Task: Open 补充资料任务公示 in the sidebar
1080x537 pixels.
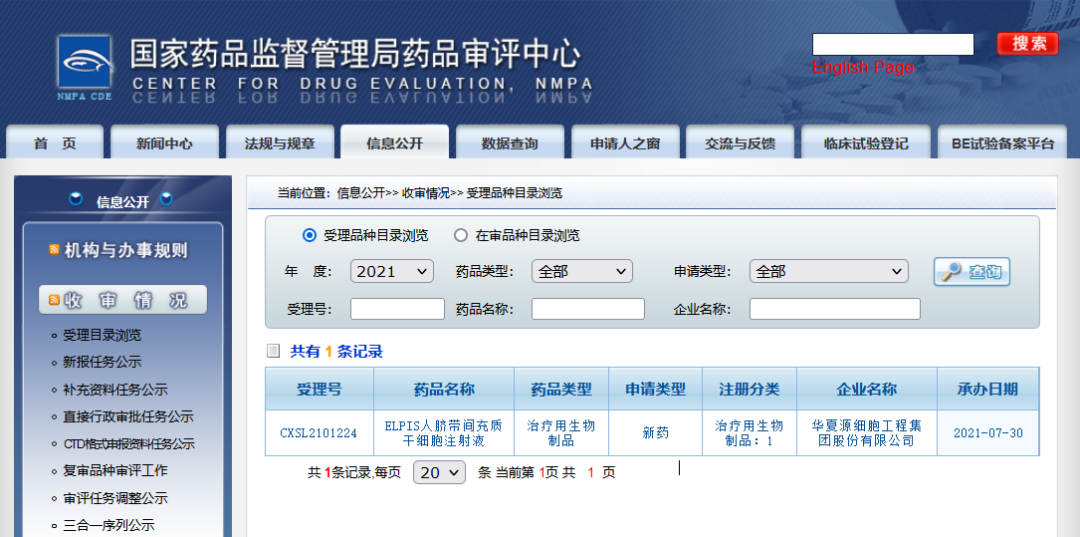Action: point(115,390)
